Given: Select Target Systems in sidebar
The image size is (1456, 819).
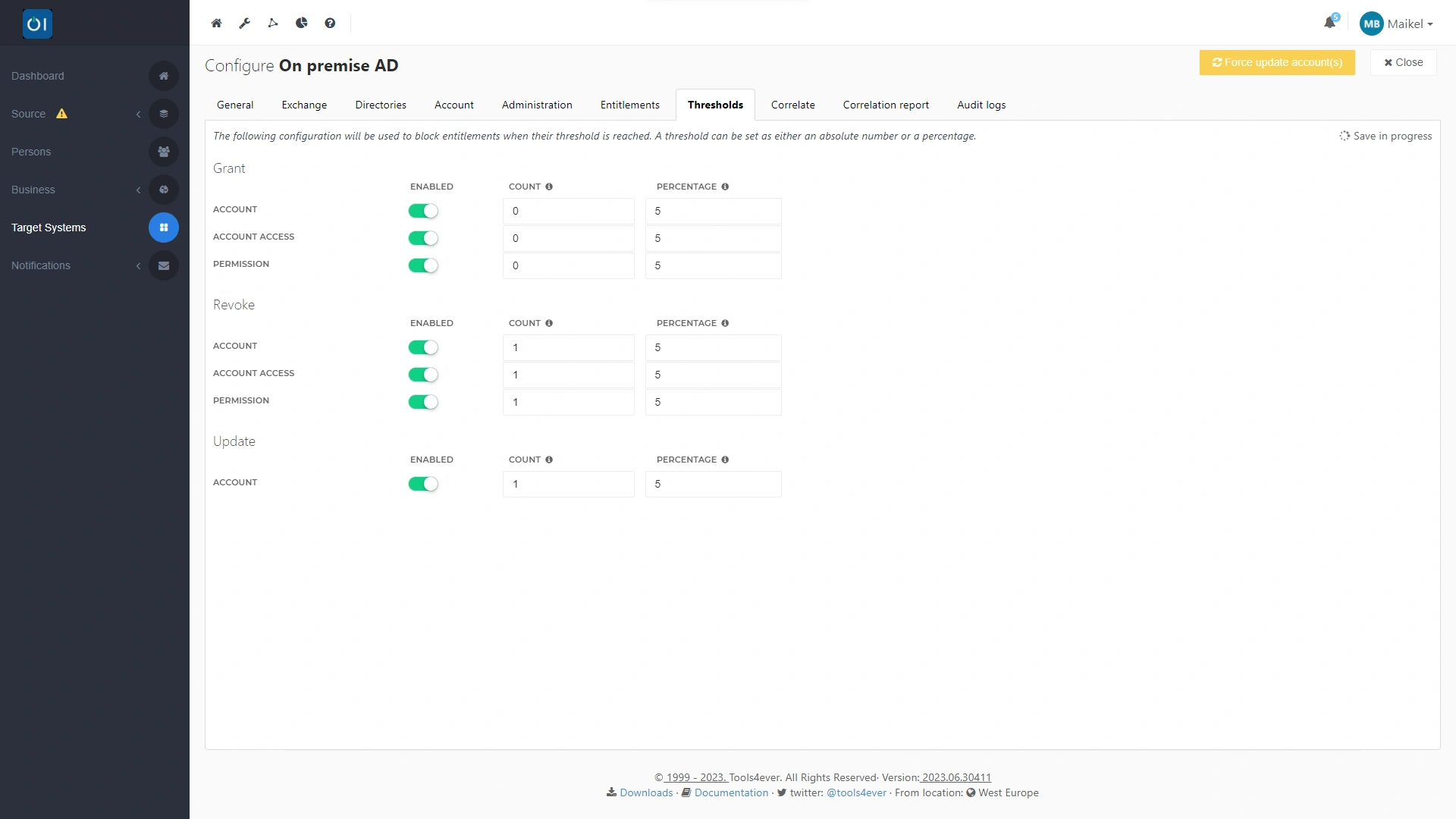Looking at the screenshot, I should (x=49, y=227).
